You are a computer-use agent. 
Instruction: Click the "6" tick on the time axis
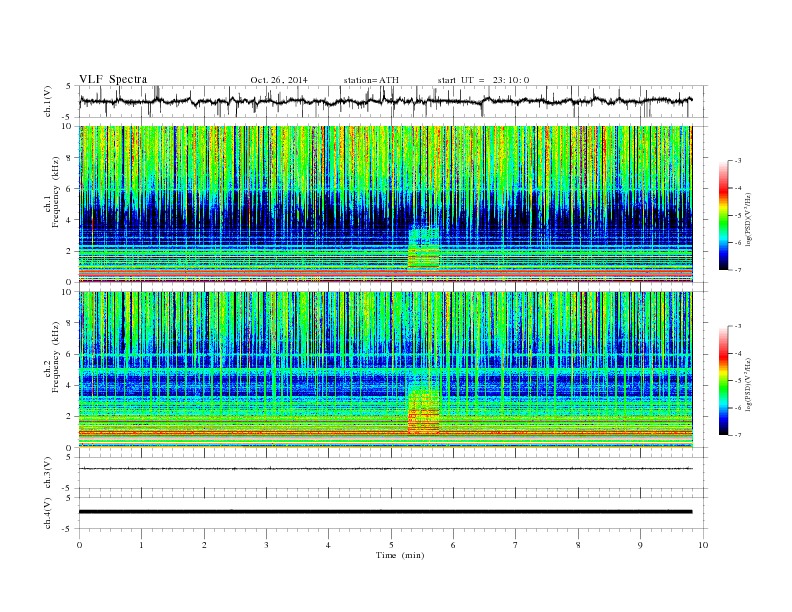[453, 545]
